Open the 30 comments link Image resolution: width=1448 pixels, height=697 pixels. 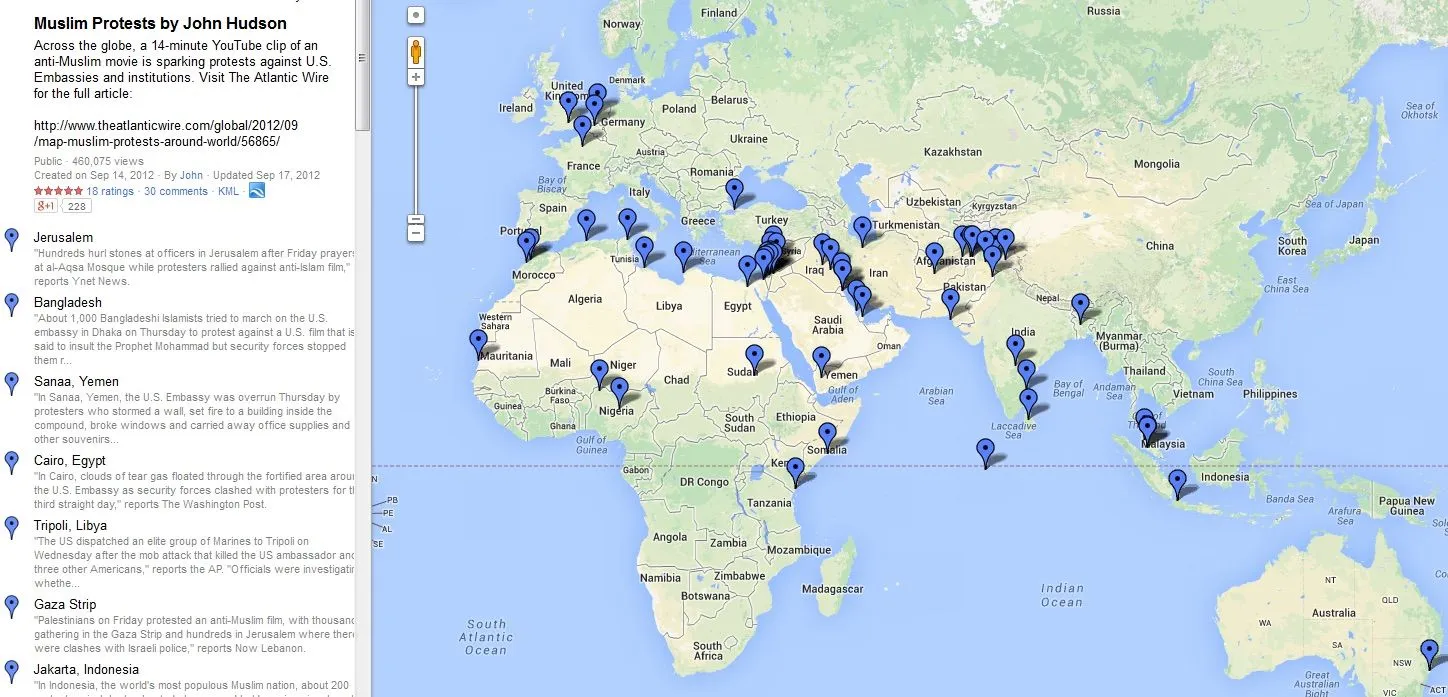176,191
